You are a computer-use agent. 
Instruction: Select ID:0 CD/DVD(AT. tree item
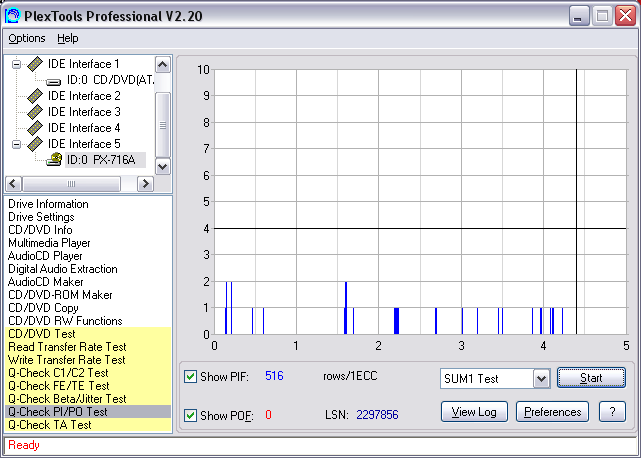(x=110, y=80)
